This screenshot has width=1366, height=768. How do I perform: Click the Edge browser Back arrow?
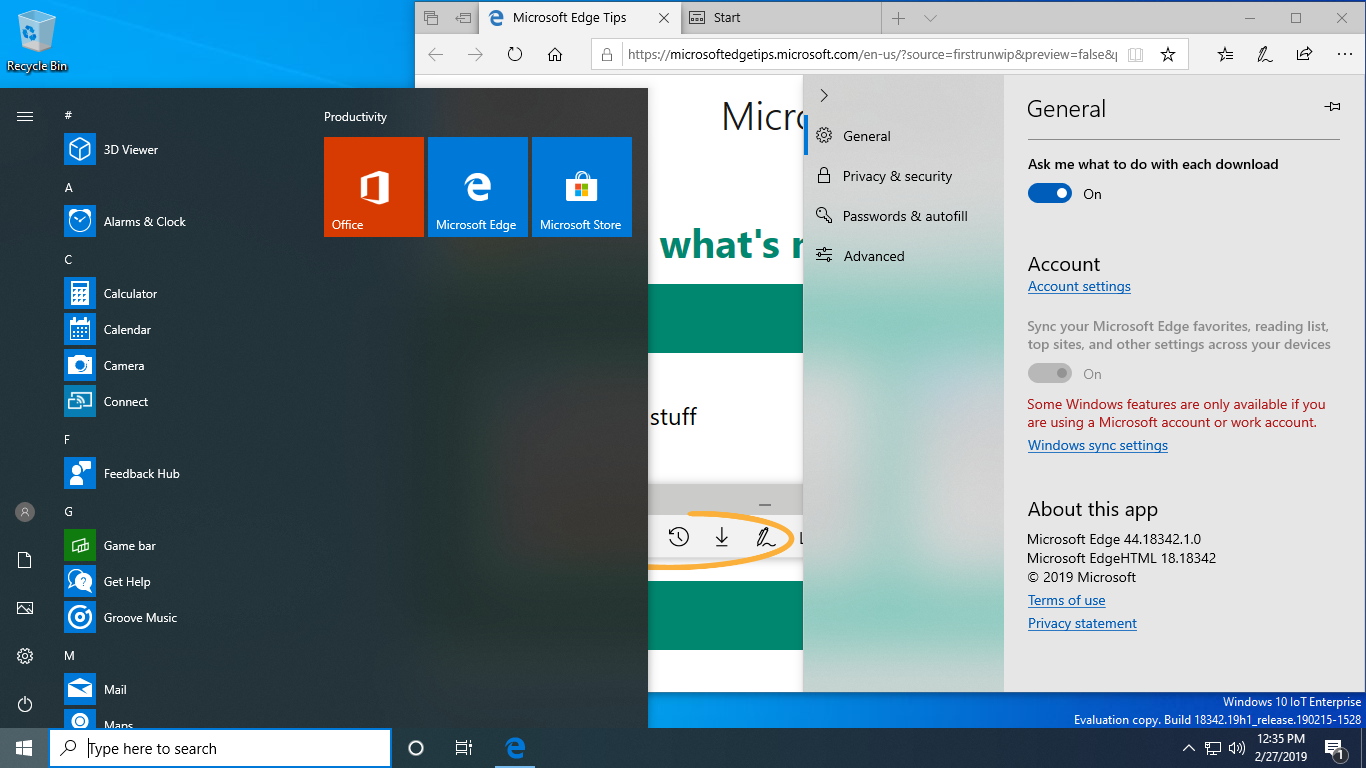pos(435,55)
